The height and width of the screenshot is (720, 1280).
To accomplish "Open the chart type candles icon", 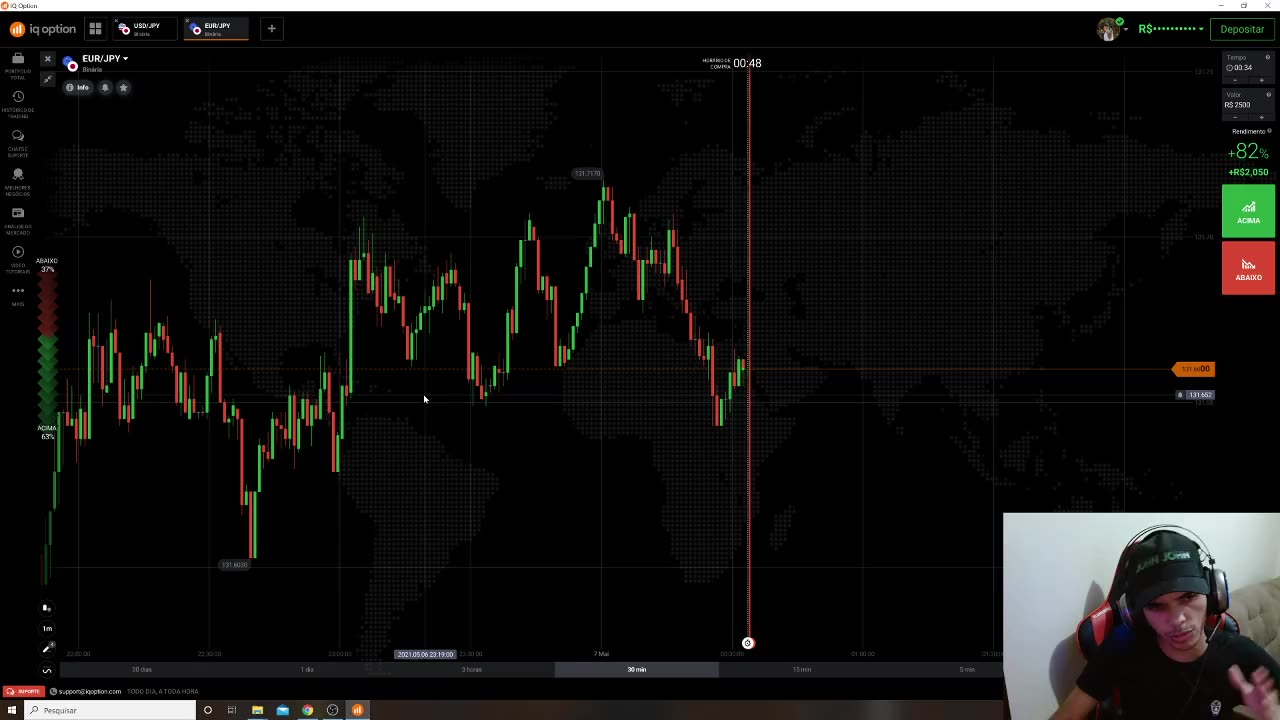I will click(46, 608).
